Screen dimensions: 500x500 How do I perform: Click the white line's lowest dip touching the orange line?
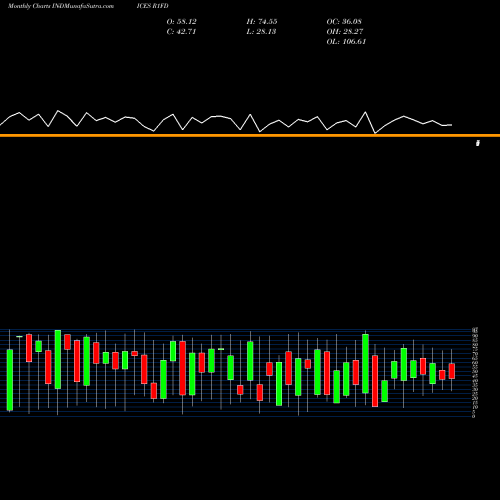click(375, 133)
